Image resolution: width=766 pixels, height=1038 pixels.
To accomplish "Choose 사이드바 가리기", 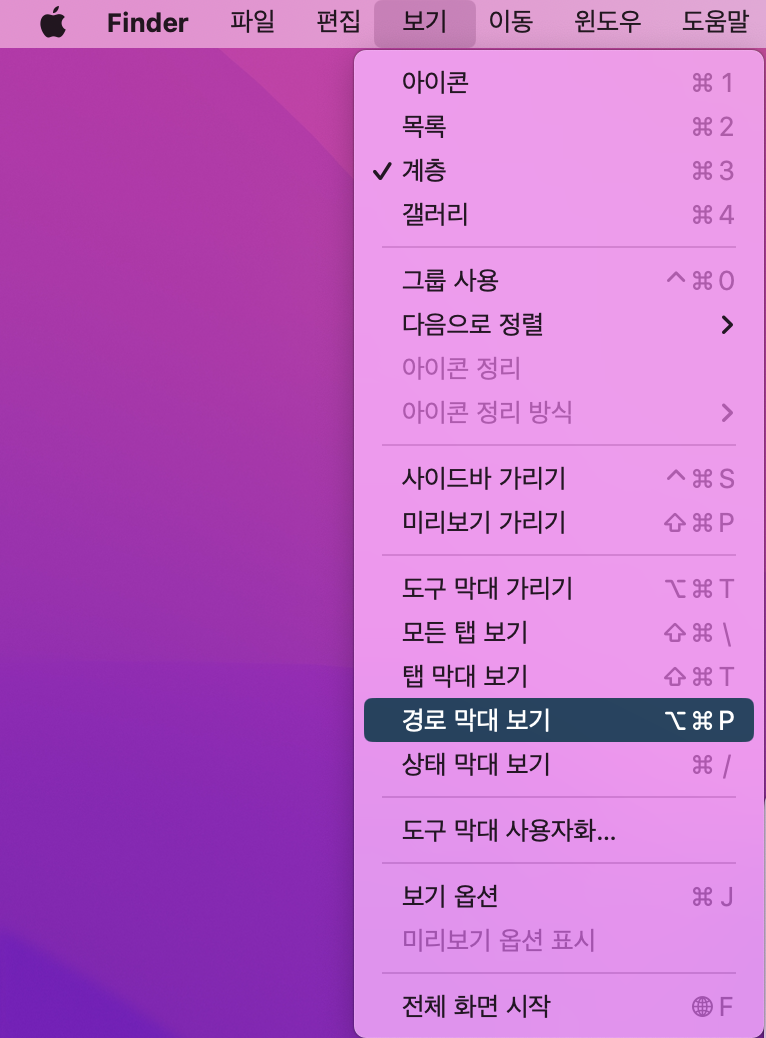I will pyautogui.click(x=559, y=478).
